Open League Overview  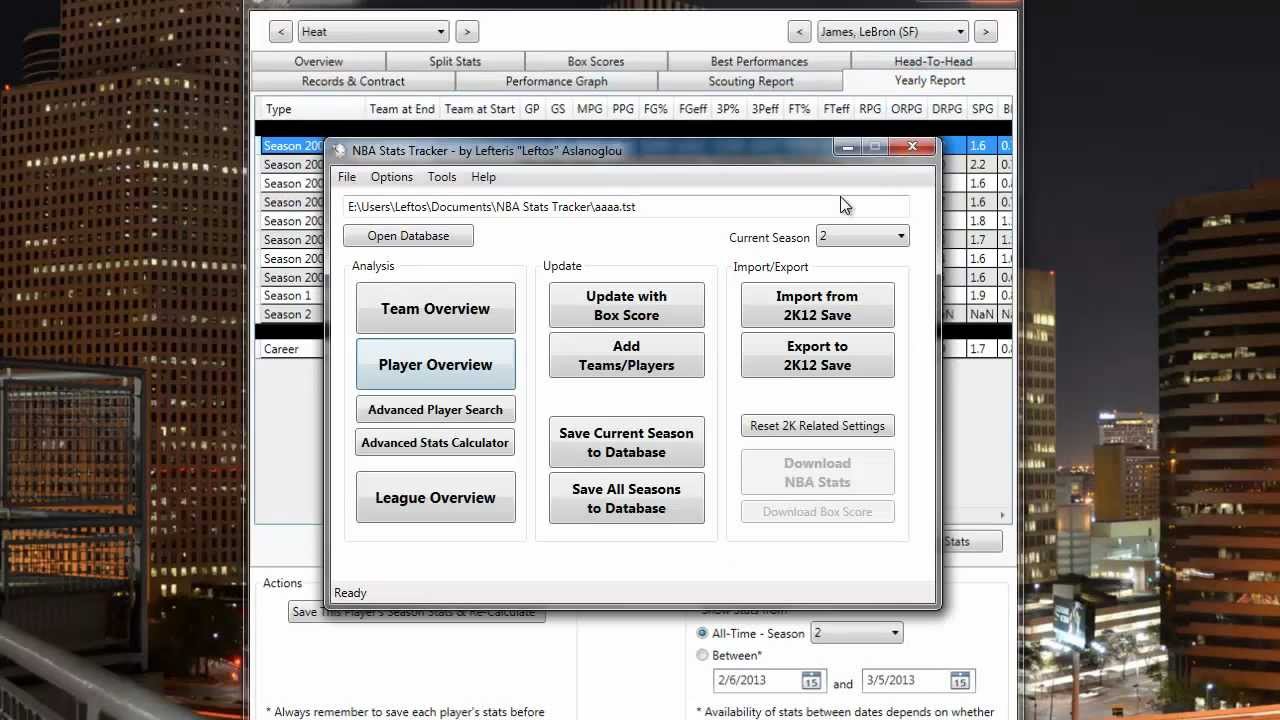436,497
